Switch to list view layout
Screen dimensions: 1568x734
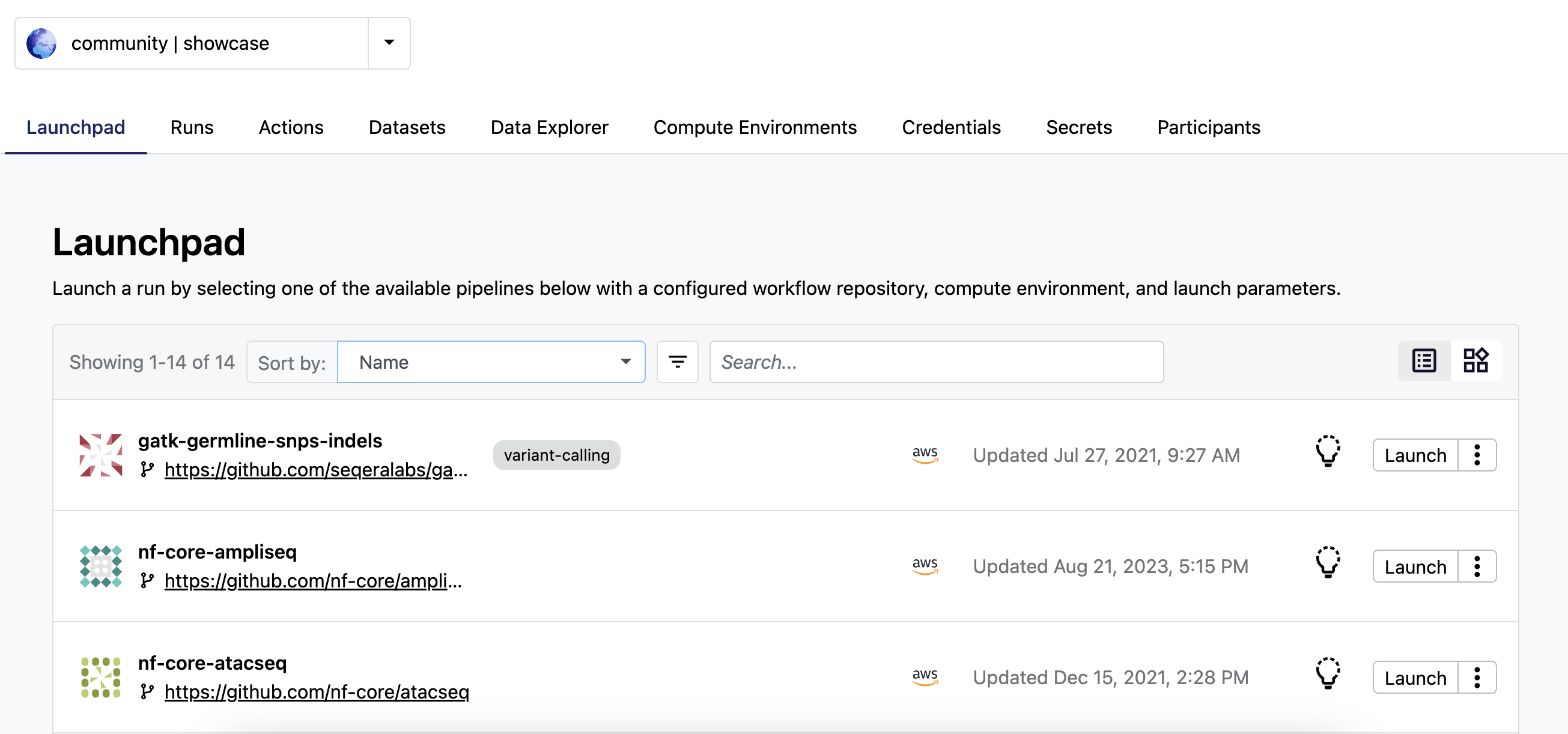point(1423,361)
